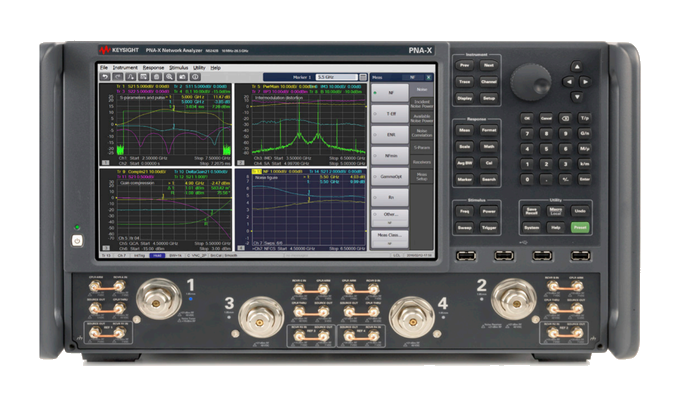Screen dimensions: 700x420
Task: Push the Format hardware key
Action: click(x=489, y=130)
